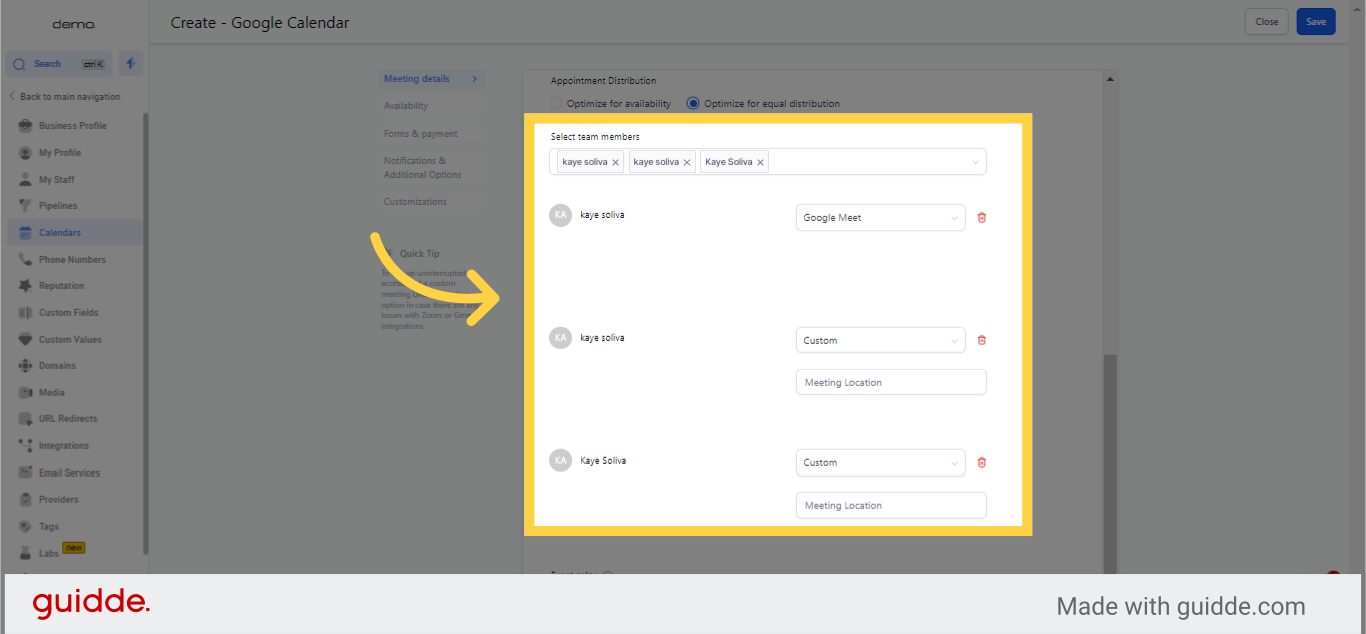
Task: Switch to the Availability tab
Action: click(406, 106)
